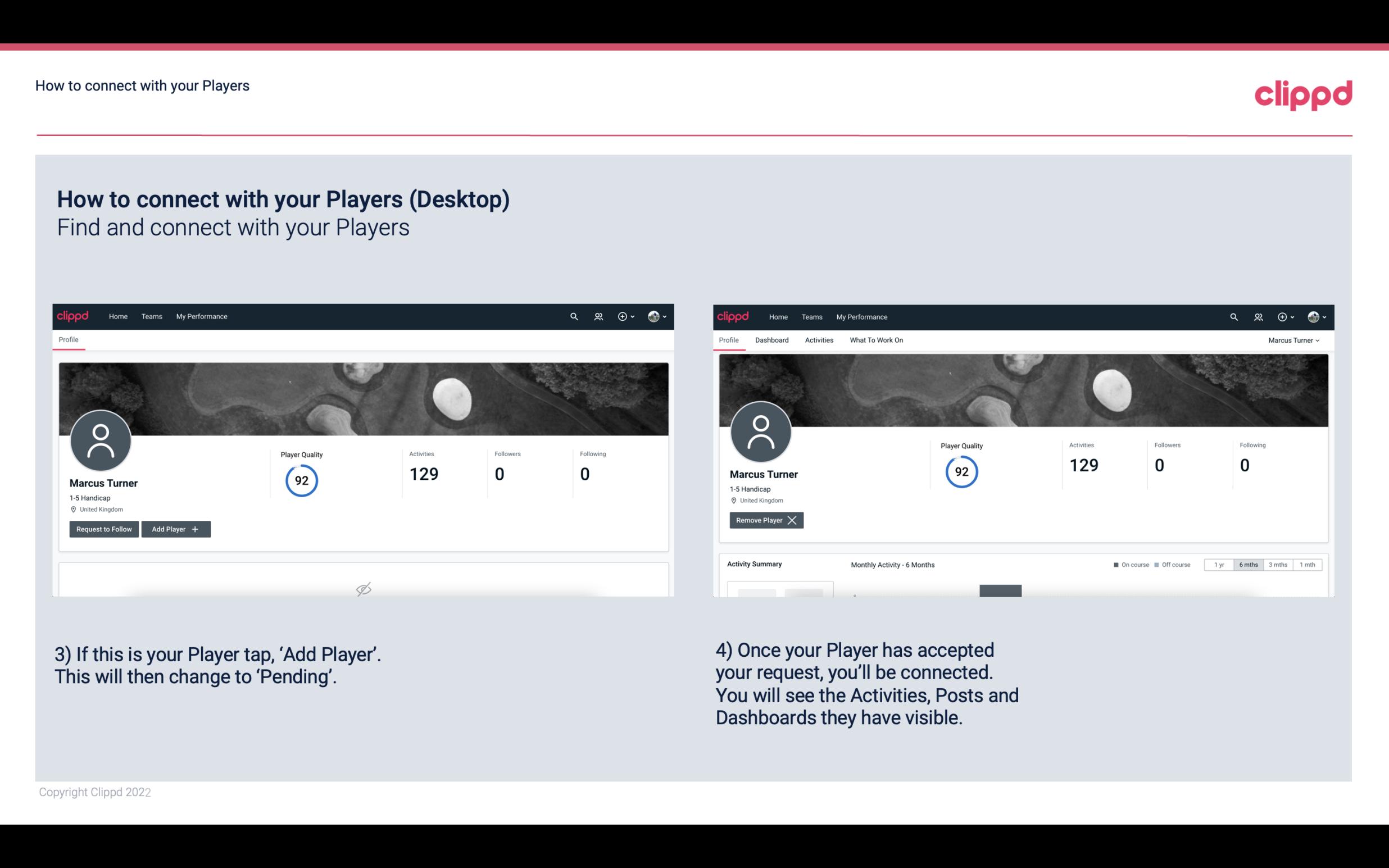Click the Activities tab on connected profile
Screen dimensions: 1389x868
coord(819,340)
